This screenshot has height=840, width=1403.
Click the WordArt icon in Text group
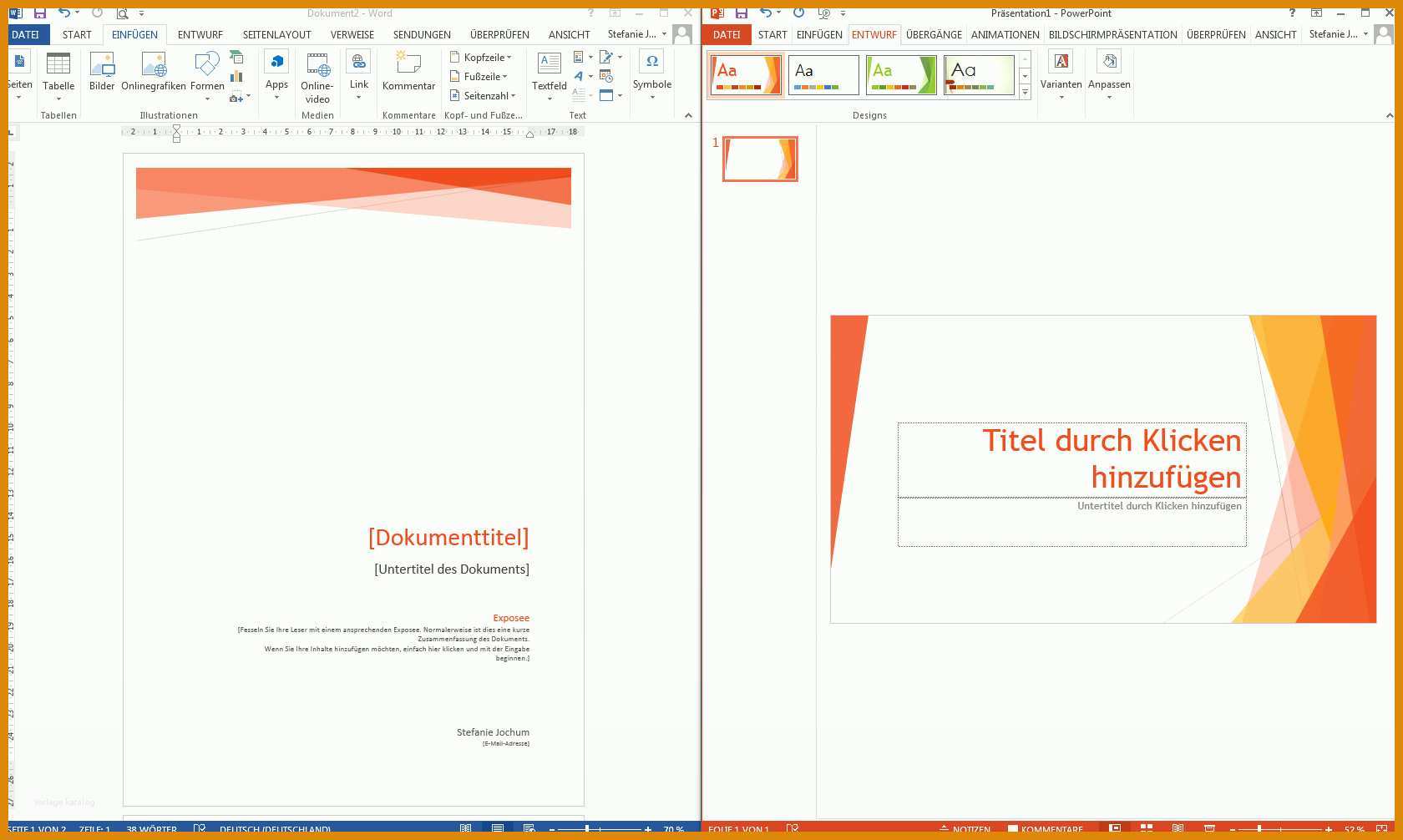579,76
